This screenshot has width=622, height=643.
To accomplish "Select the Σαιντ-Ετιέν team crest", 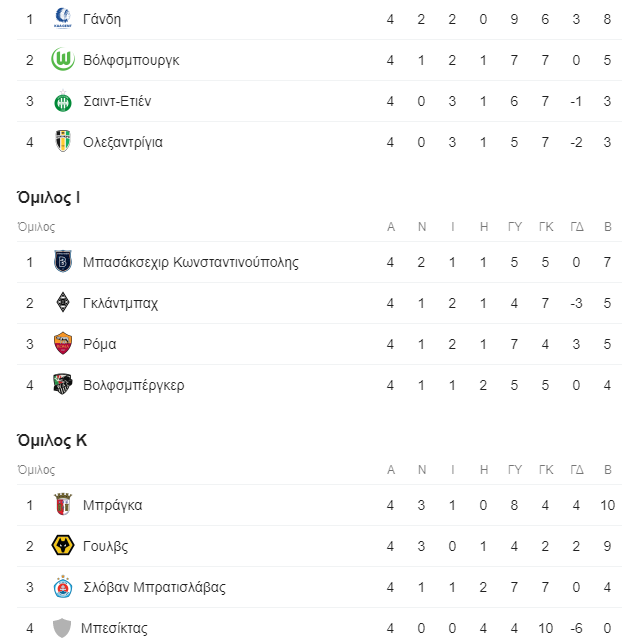I will point(63,101).
